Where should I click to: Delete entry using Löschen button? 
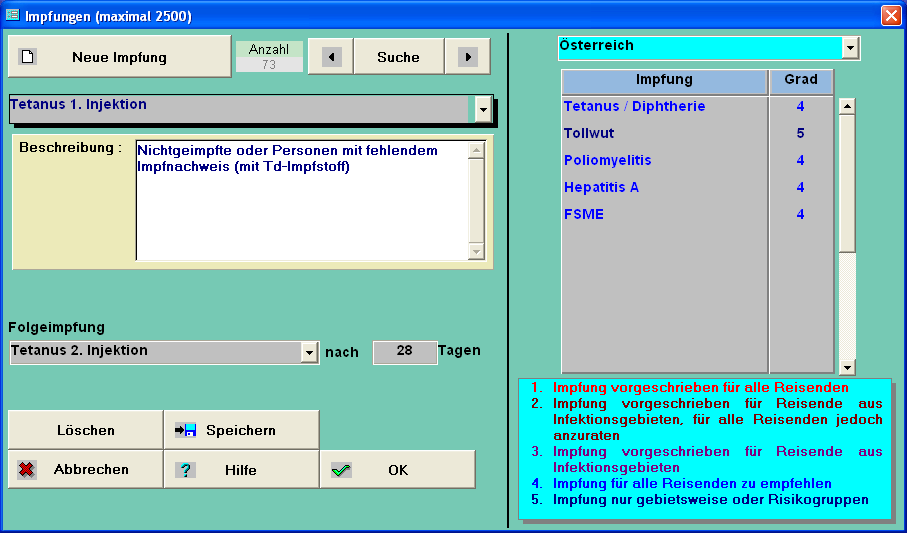click(86, 430)
